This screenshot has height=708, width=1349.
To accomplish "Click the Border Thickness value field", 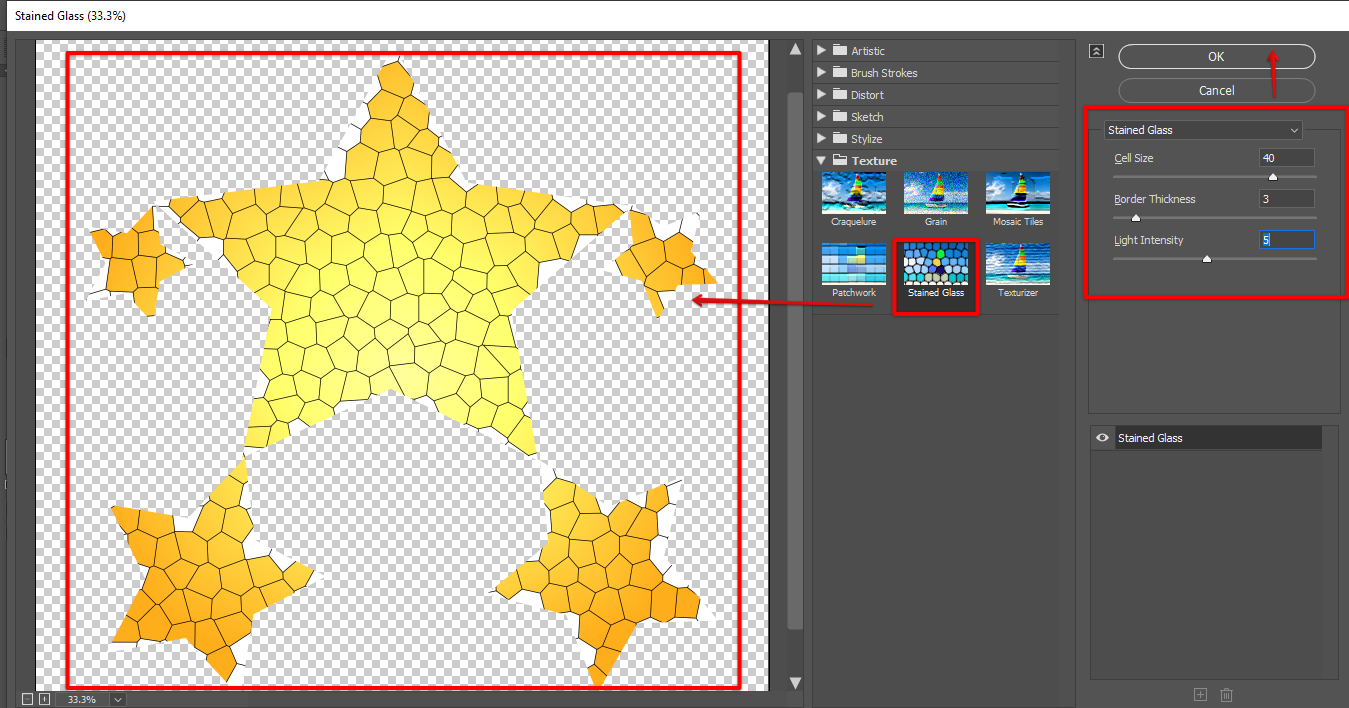I will tap(1286, 199).
